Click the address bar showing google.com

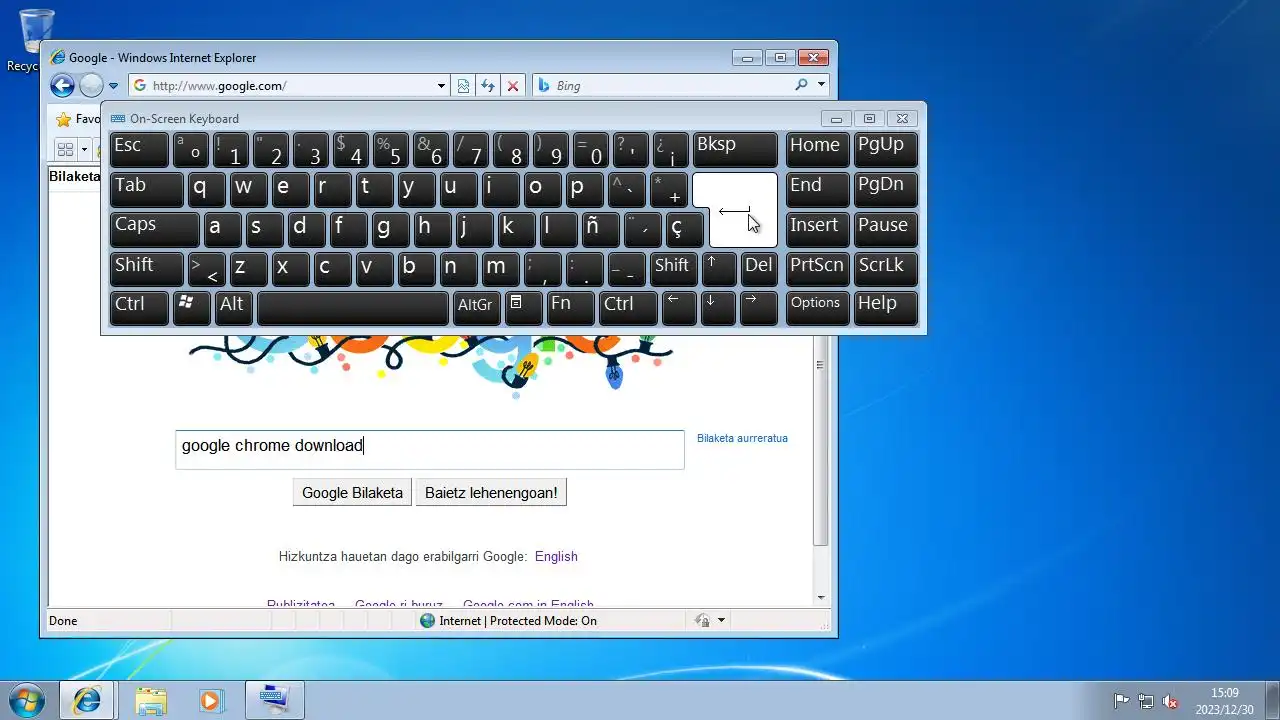click(290, 86)
